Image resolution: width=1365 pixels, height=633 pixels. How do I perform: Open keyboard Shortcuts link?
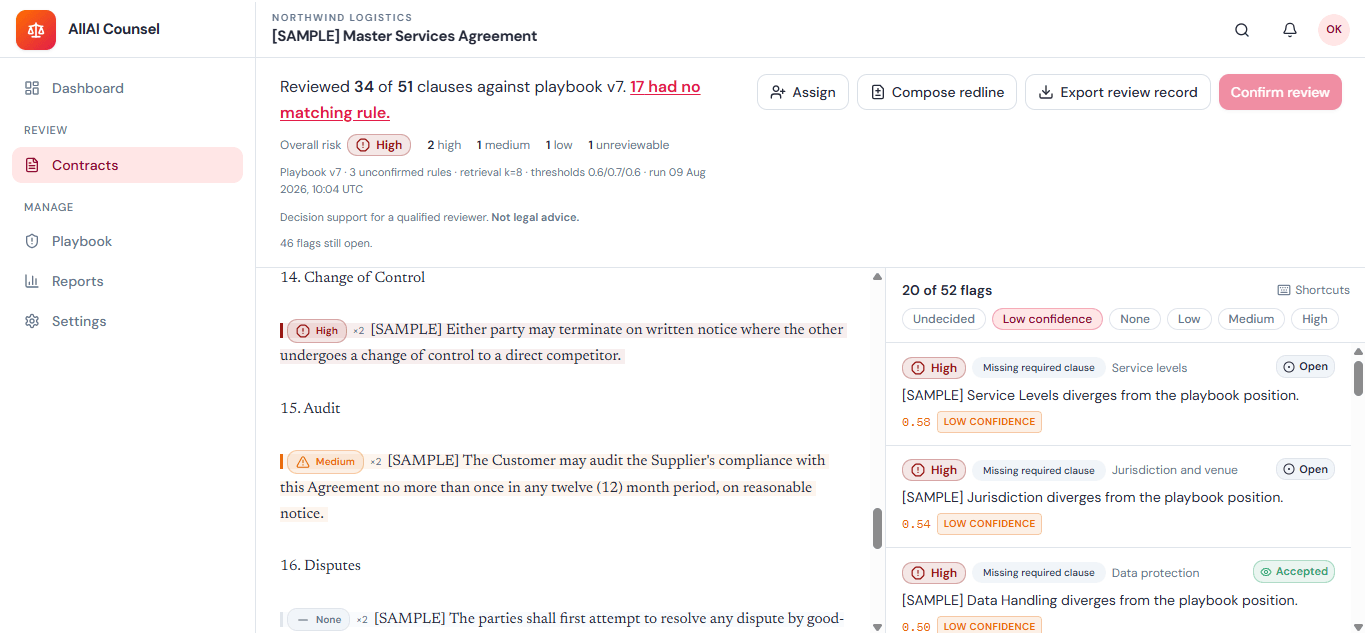pyautogui.click(x=1313, y=290)
